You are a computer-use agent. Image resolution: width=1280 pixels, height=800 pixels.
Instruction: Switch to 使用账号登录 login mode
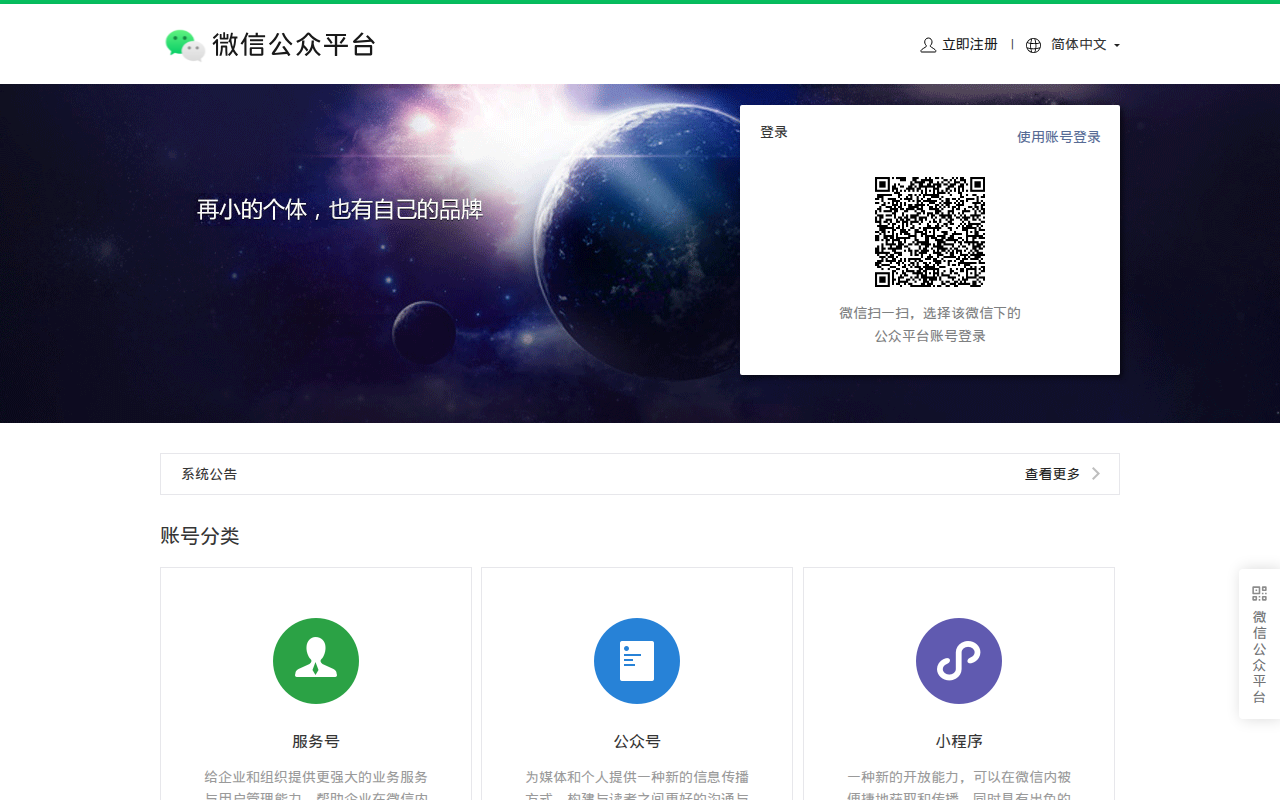[x=1058, y=136]
